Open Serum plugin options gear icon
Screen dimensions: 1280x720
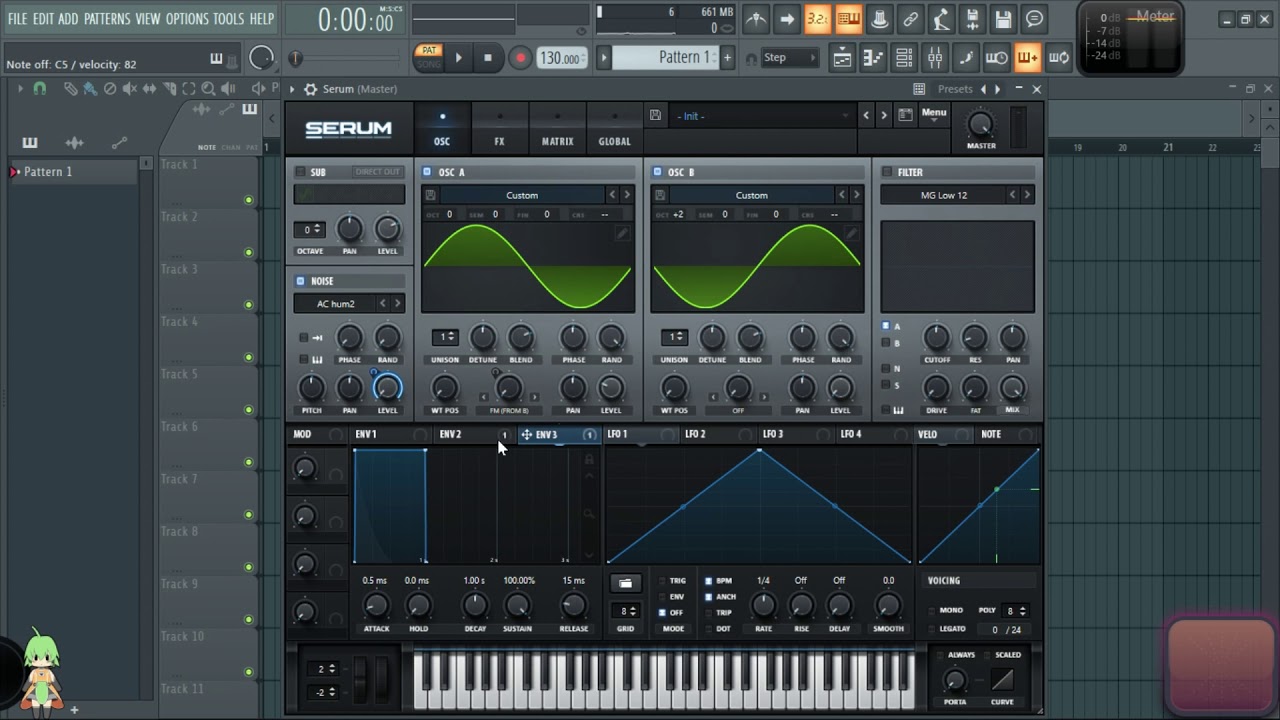pyautogui.click(x=310, y=89)
